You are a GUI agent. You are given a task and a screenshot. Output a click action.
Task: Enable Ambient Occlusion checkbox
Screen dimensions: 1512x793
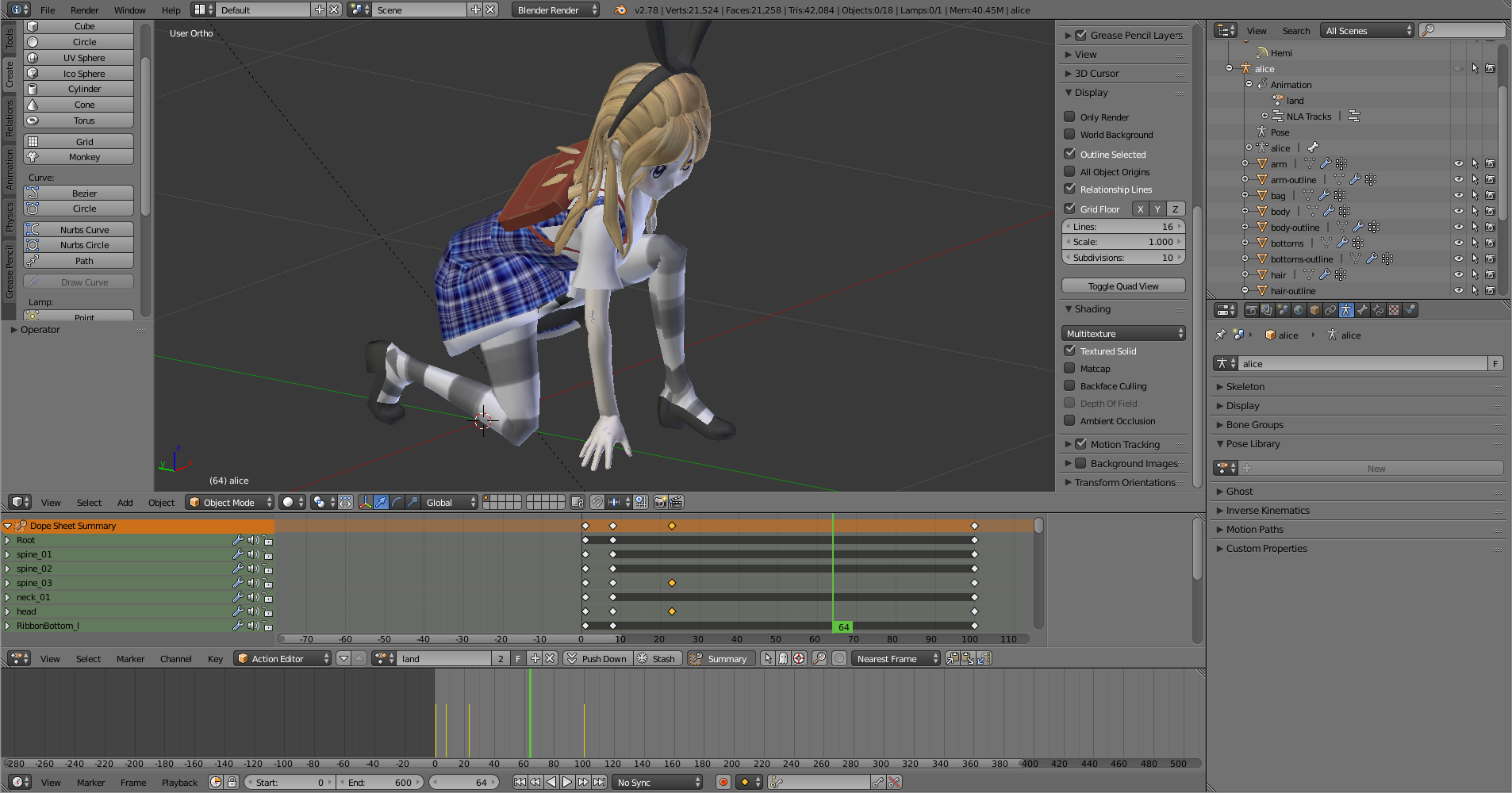1069,420
